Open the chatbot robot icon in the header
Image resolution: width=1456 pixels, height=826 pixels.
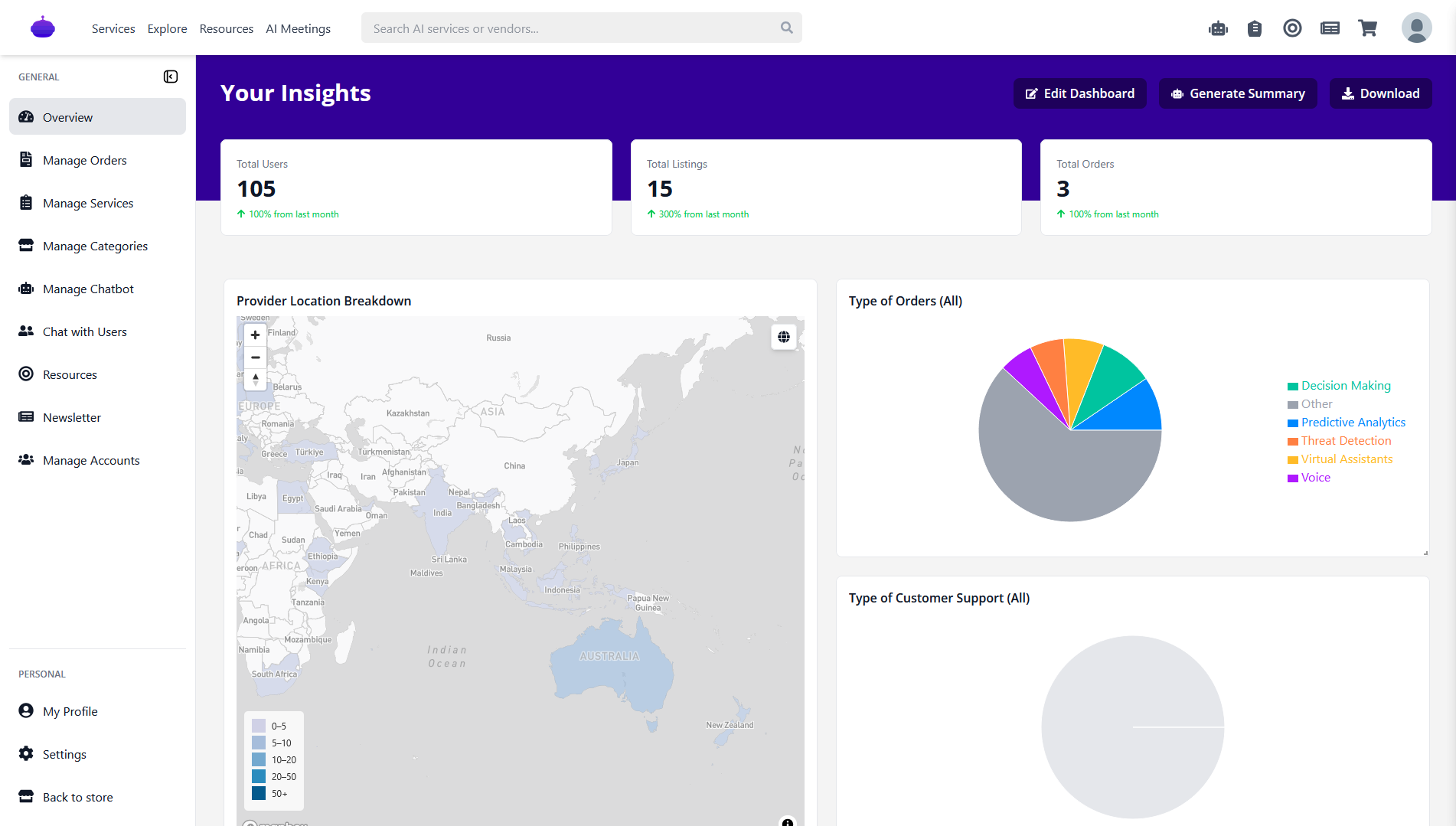pos(1217,28)
